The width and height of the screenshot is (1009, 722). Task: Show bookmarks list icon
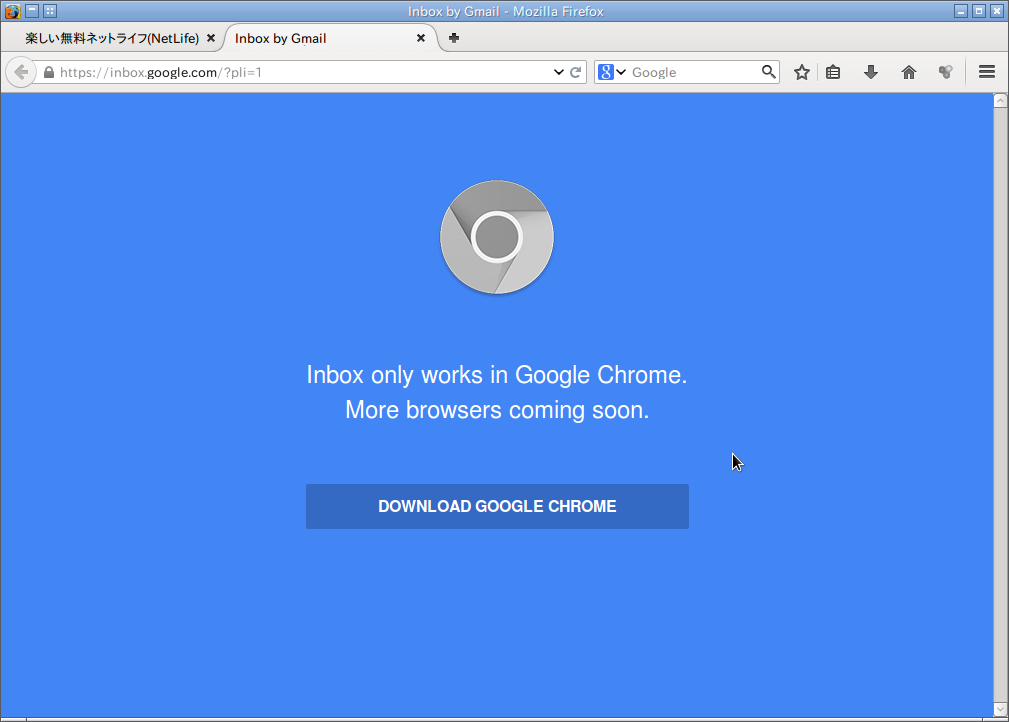[x=833, y=72]
